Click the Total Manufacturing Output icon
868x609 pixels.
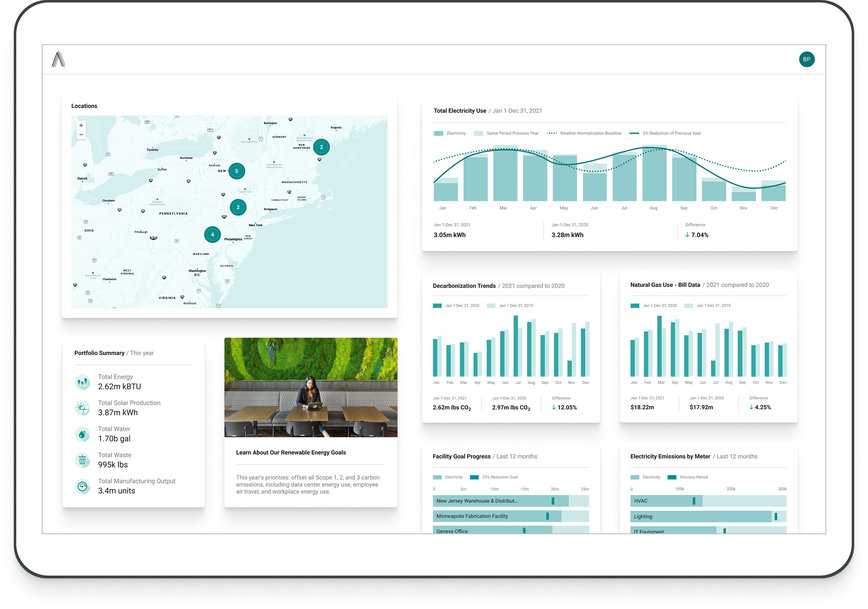(82, 486)
